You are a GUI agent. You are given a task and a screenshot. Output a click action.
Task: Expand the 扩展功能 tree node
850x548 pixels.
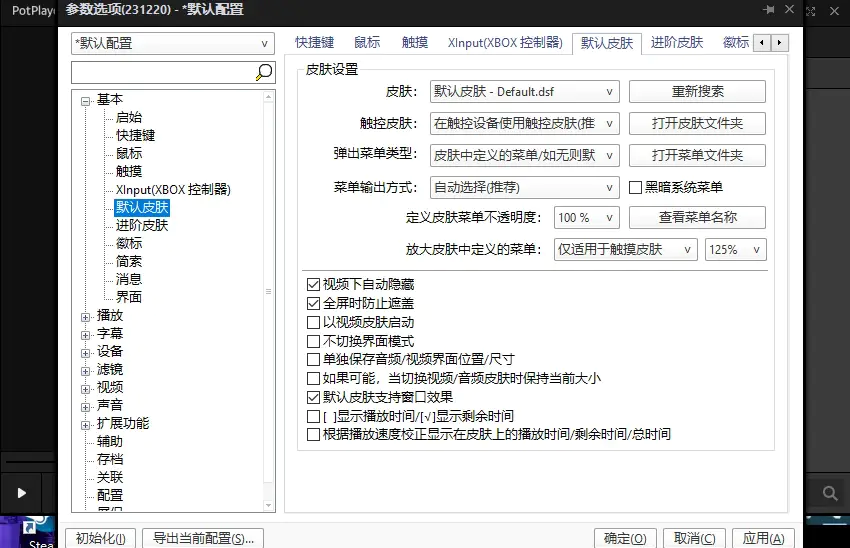85,425
